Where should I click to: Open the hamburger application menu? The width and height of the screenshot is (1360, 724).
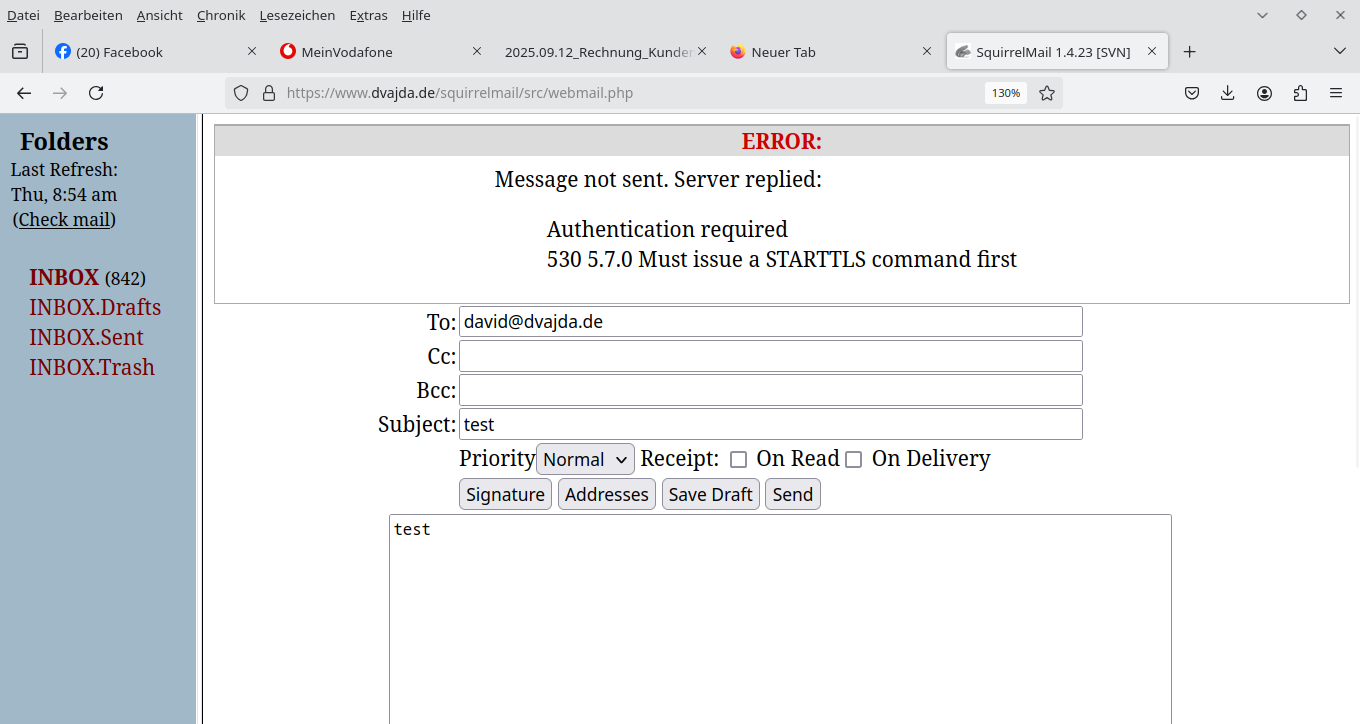pos(1336,93)
